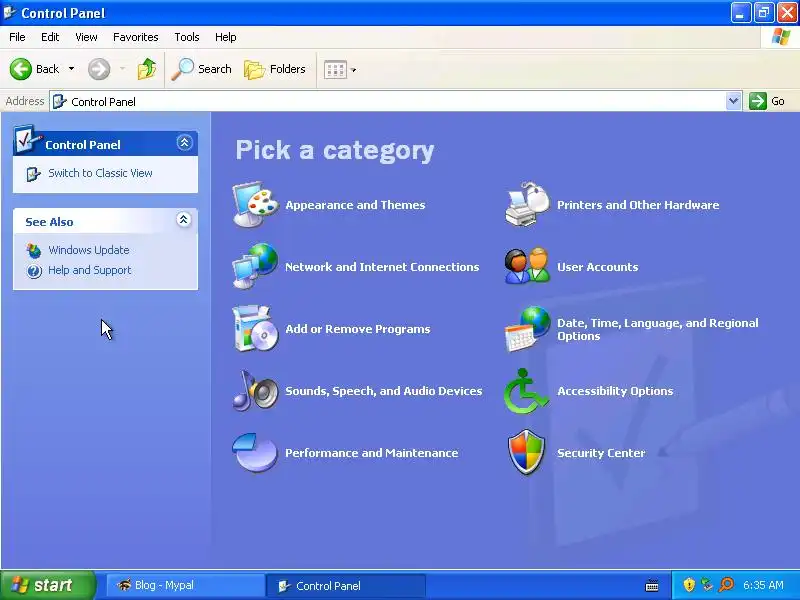
Task: Click the Date, Time, Language calendar globe icon
Action: (x=528, y=329)
